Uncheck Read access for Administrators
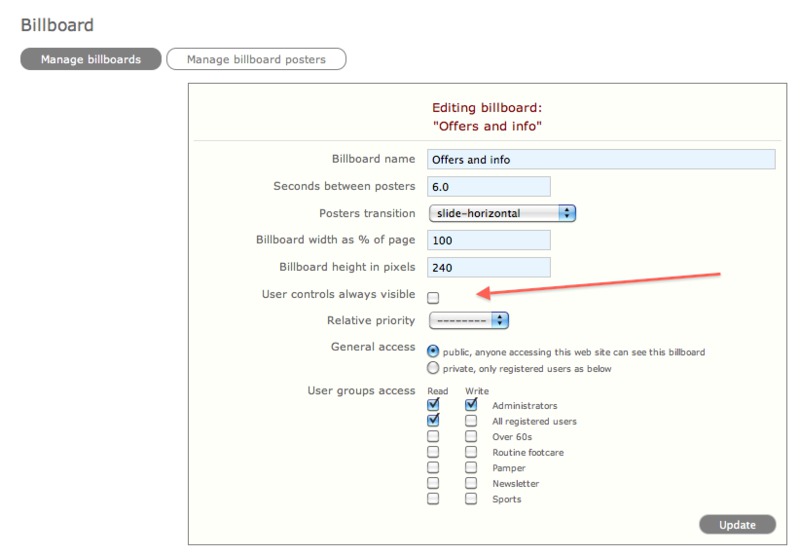The image size is (800, 555). pyautogui.click(x=433, y=405)
